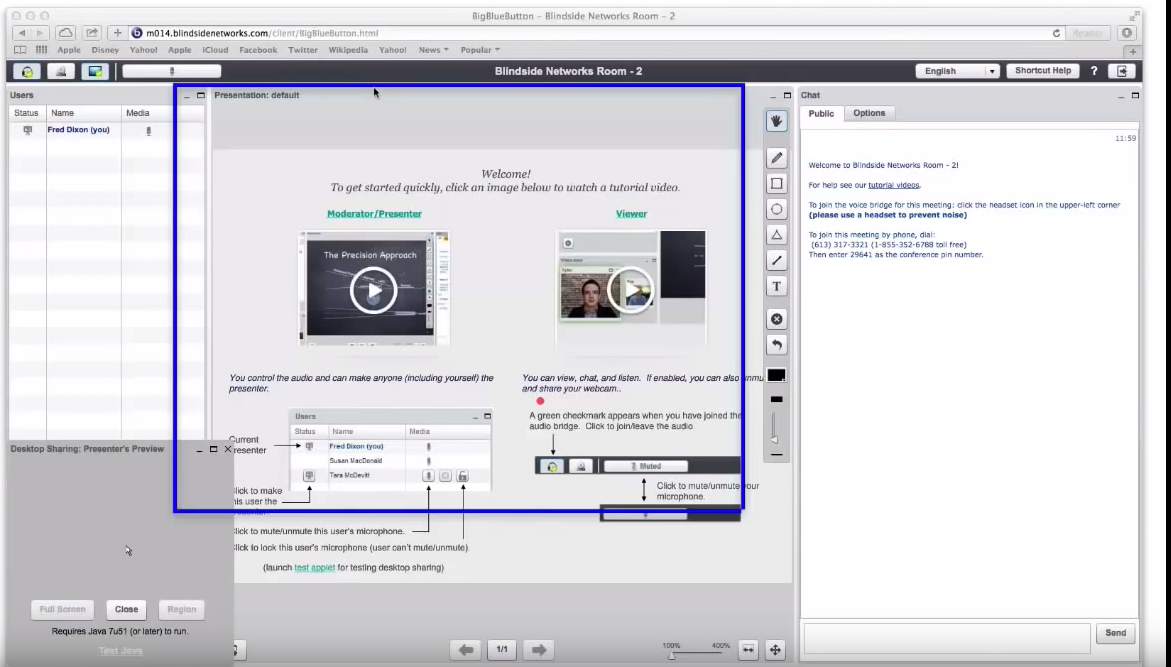Open the English language dropdown
The image size is (1171, 667).
point(957,71)
